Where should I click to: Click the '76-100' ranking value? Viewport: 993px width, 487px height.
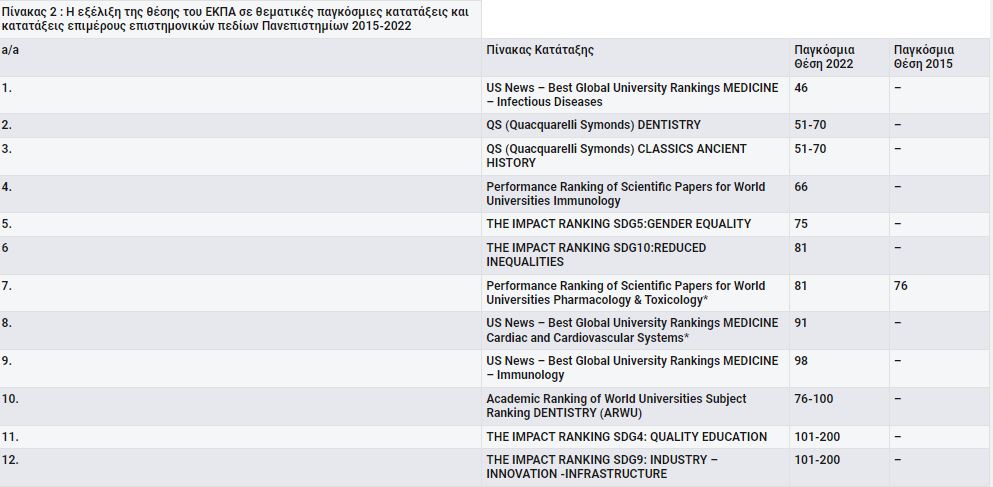pyautogui.click(x=814, y=398)
